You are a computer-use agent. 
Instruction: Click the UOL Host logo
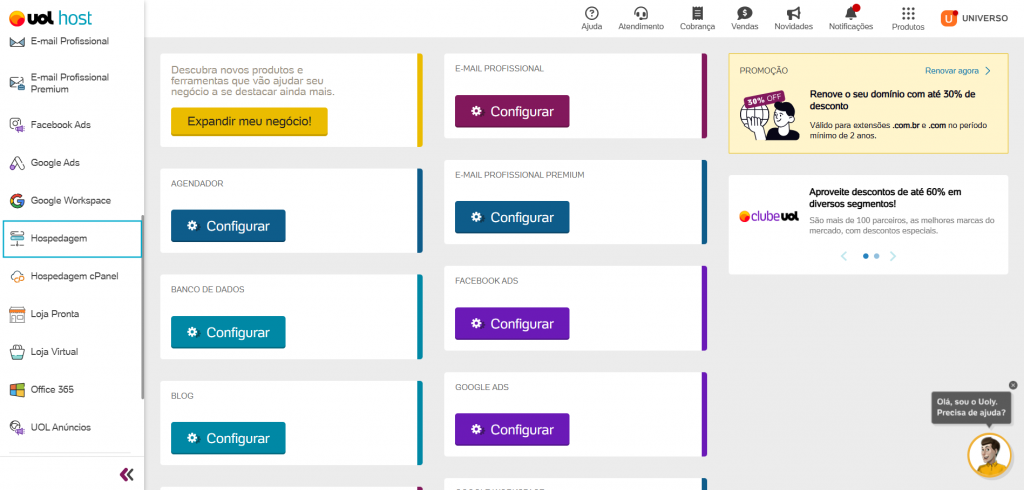pyautogui.click(x=51, y=18)
